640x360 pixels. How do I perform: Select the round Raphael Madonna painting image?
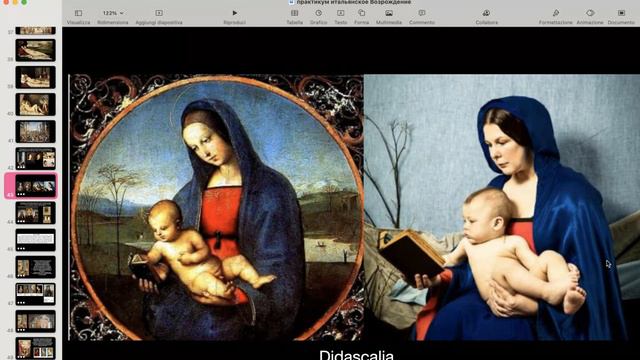pos(216,207)
